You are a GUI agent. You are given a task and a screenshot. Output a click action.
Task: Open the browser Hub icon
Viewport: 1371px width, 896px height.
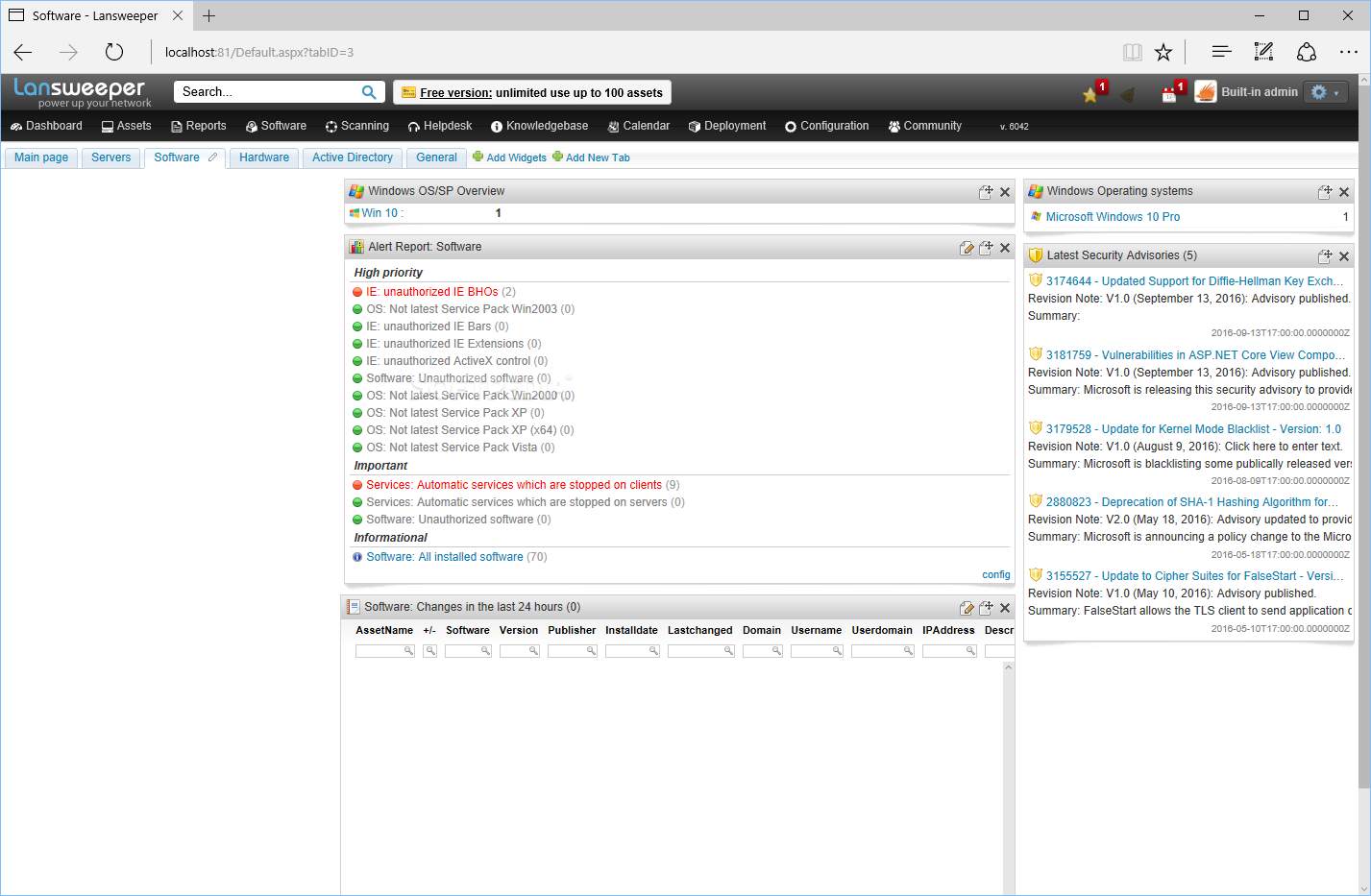(1221, 52)
